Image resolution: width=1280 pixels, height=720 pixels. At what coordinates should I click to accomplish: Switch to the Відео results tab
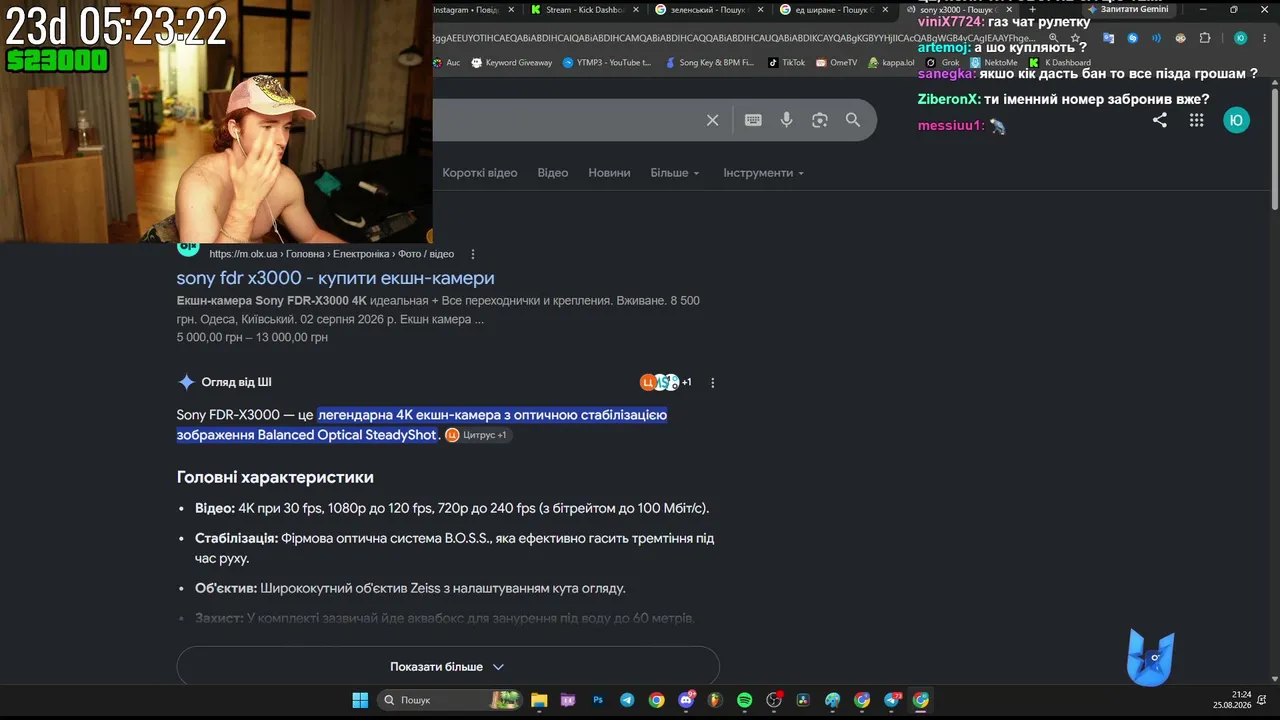point(552,173)
